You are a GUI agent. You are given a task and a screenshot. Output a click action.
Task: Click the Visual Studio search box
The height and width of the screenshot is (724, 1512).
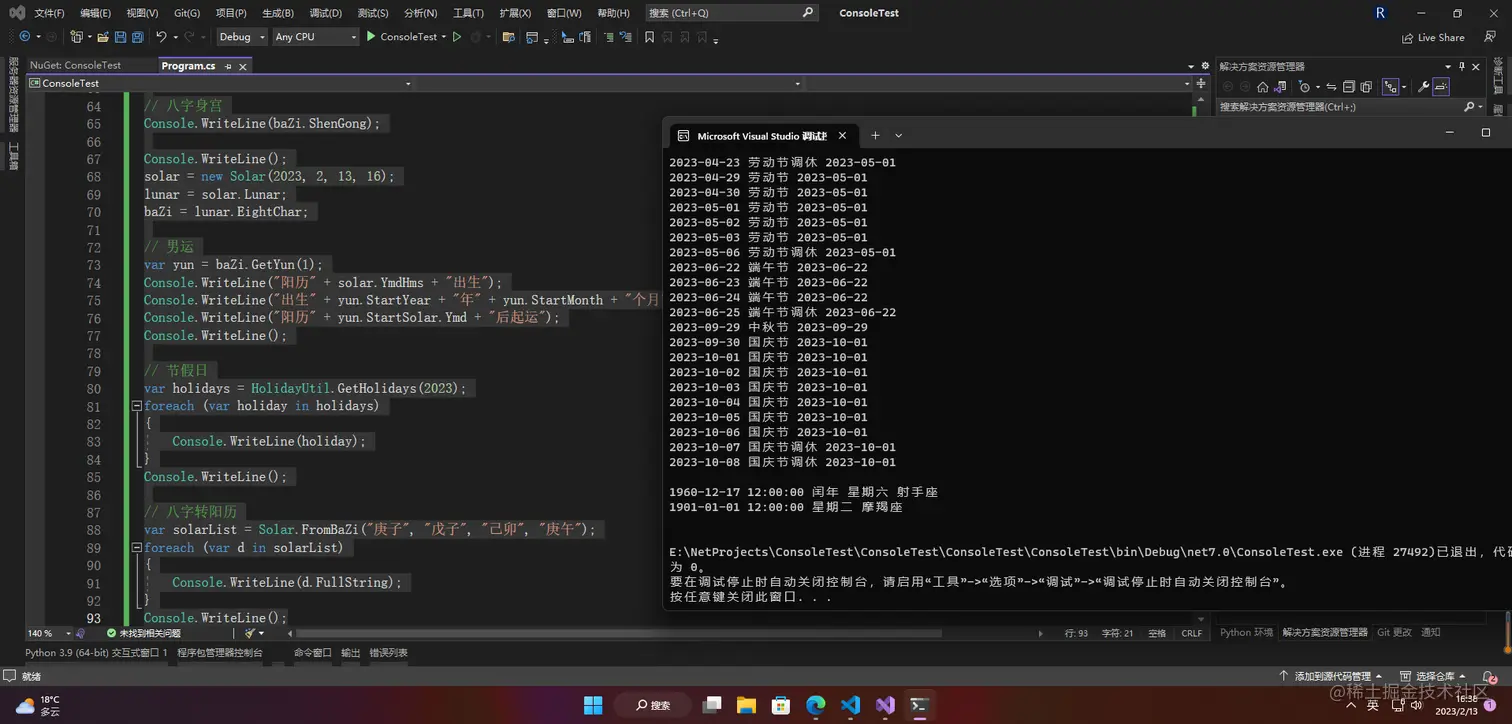pos(730,13)
